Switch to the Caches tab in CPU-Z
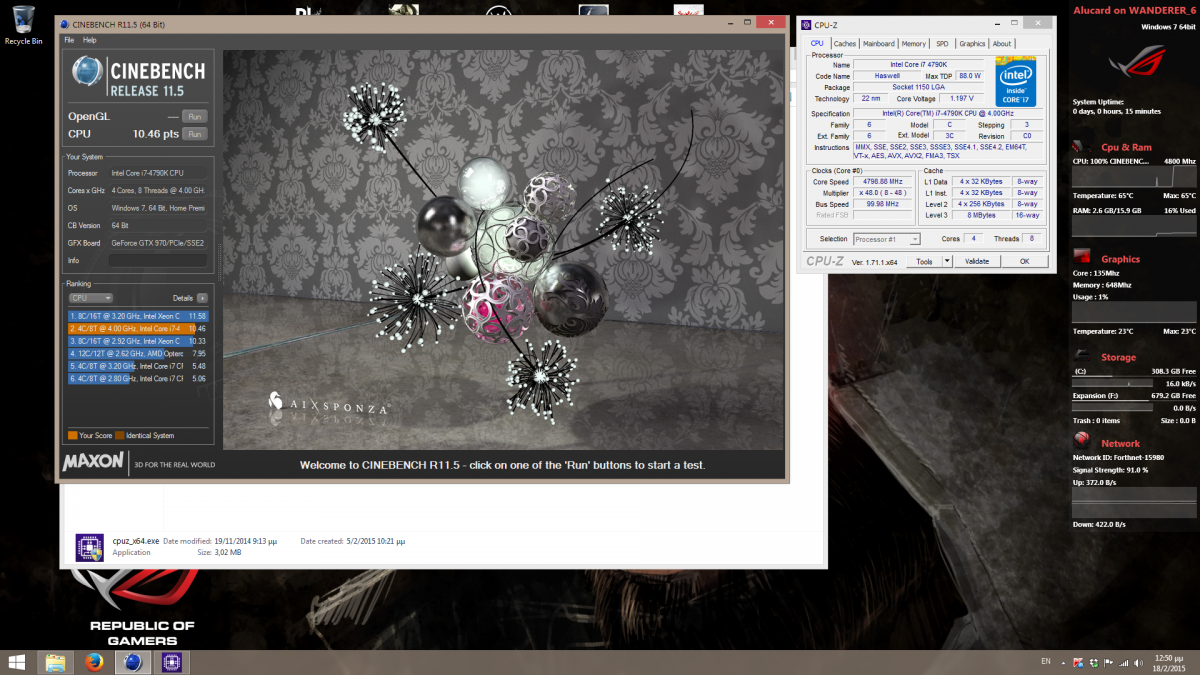This screenshot has width=1200, height=675. coord(845,43)
